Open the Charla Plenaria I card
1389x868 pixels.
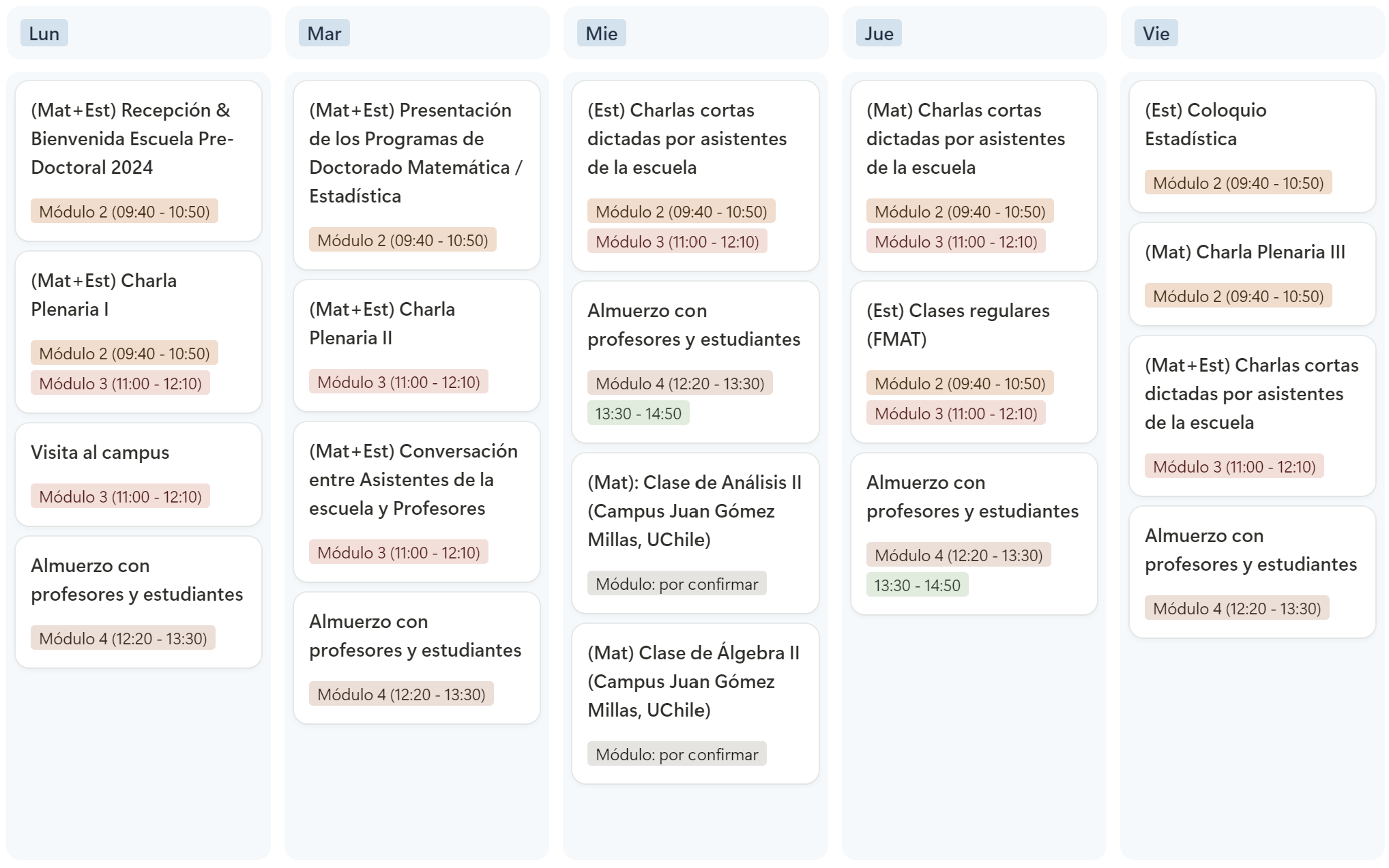coord(138,332)
